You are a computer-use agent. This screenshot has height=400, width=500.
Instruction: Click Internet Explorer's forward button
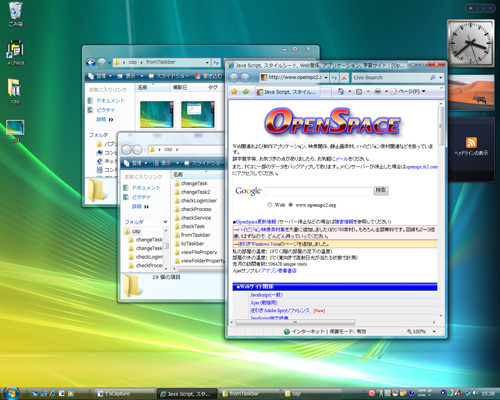(x=245, y=78)
